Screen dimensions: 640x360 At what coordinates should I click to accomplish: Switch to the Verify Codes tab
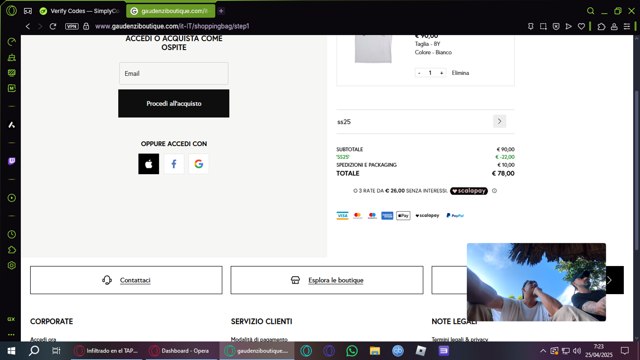coord(80,11)
